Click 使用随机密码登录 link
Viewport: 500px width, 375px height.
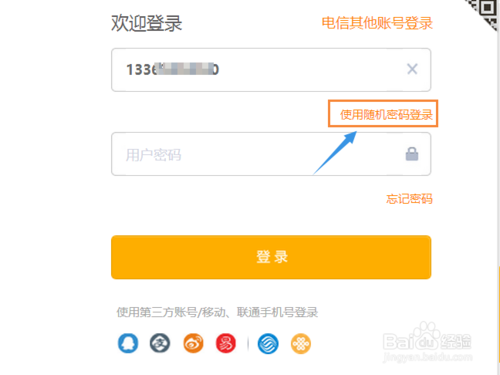click(x=386, y=115)
